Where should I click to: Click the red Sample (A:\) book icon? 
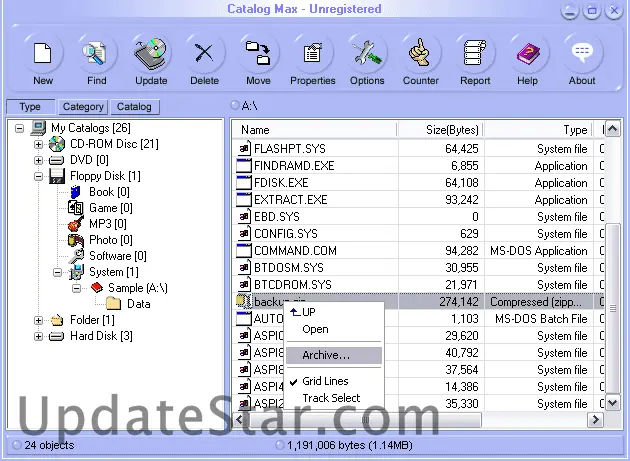coord(97,287)
